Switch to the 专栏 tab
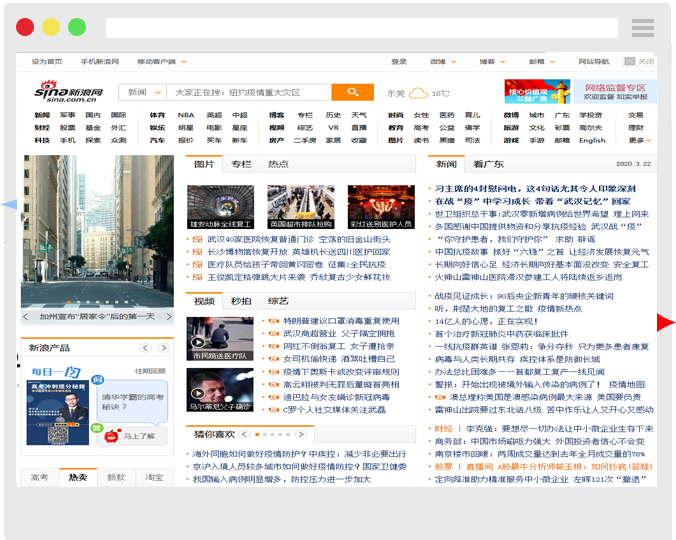The height and width of the screenshot is (540, 676). (x=241, y=164)
